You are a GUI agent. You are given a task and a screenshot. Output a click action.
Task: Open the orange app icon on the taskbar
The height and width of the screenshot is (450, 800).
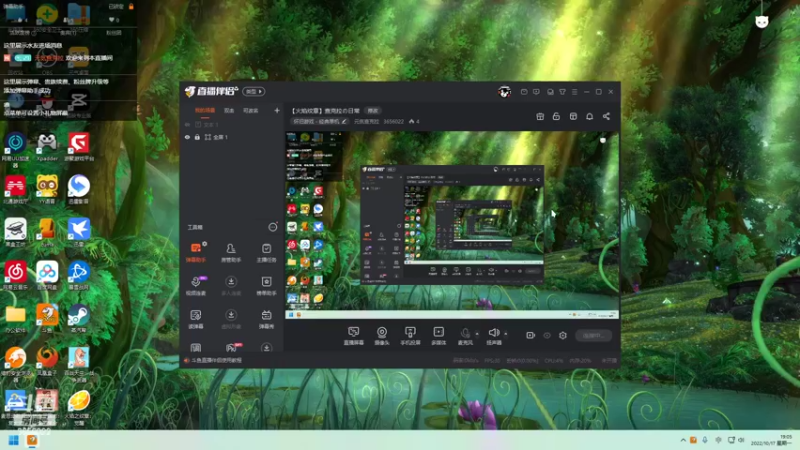tap(32, 440)
